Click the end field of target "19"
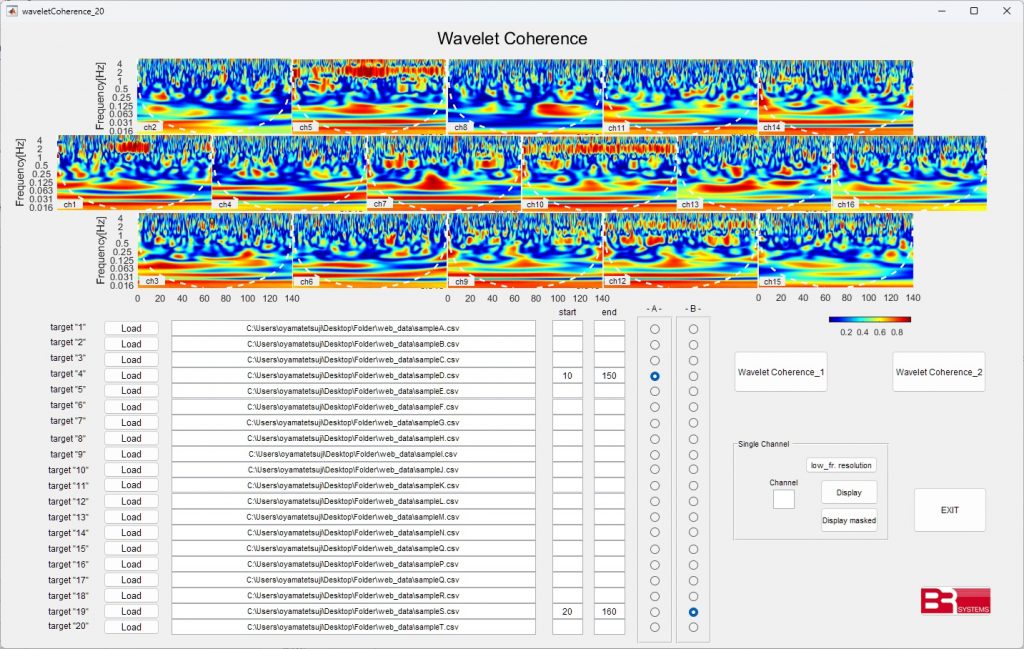Viewport: 1024px width, 649px height. pos(609,611)
